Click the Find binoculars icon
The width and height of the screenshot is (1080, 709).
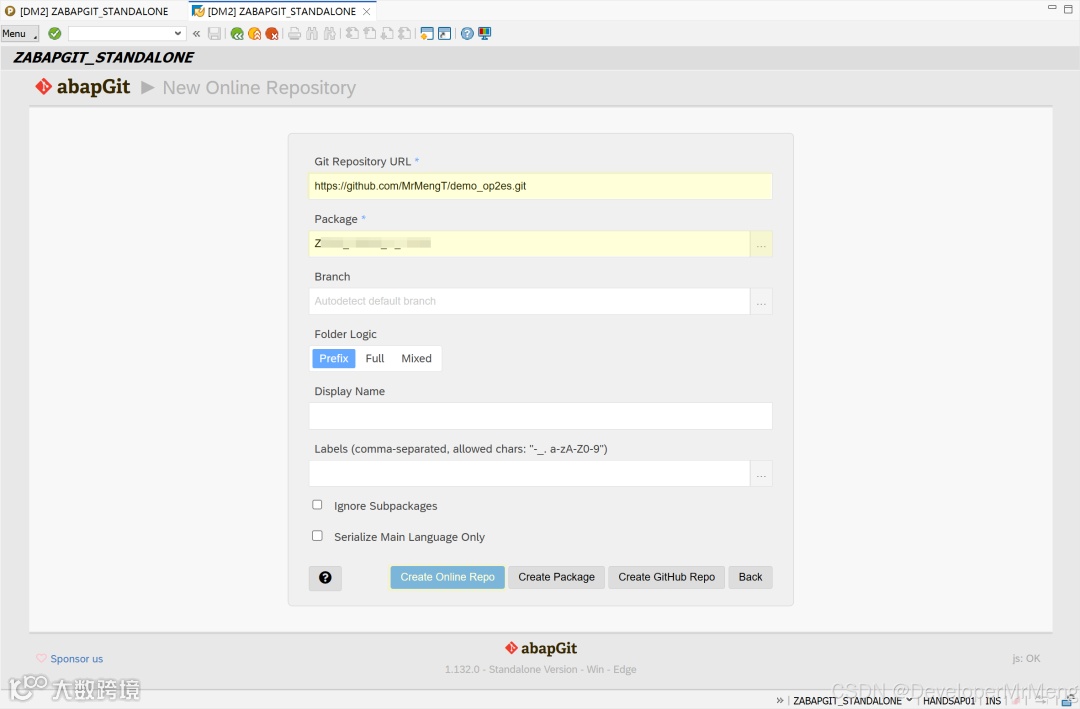[x=312, y=33]
